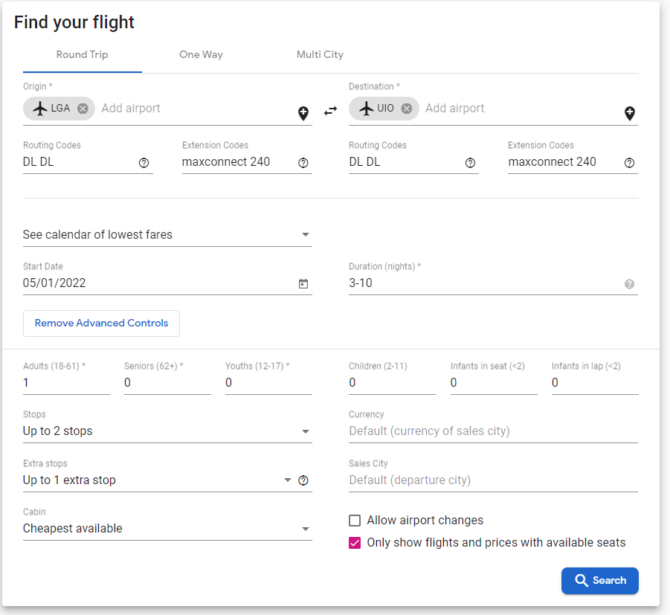Open help for origin Extension Codes
Screen dimensions: 670x615
point(304,163)
